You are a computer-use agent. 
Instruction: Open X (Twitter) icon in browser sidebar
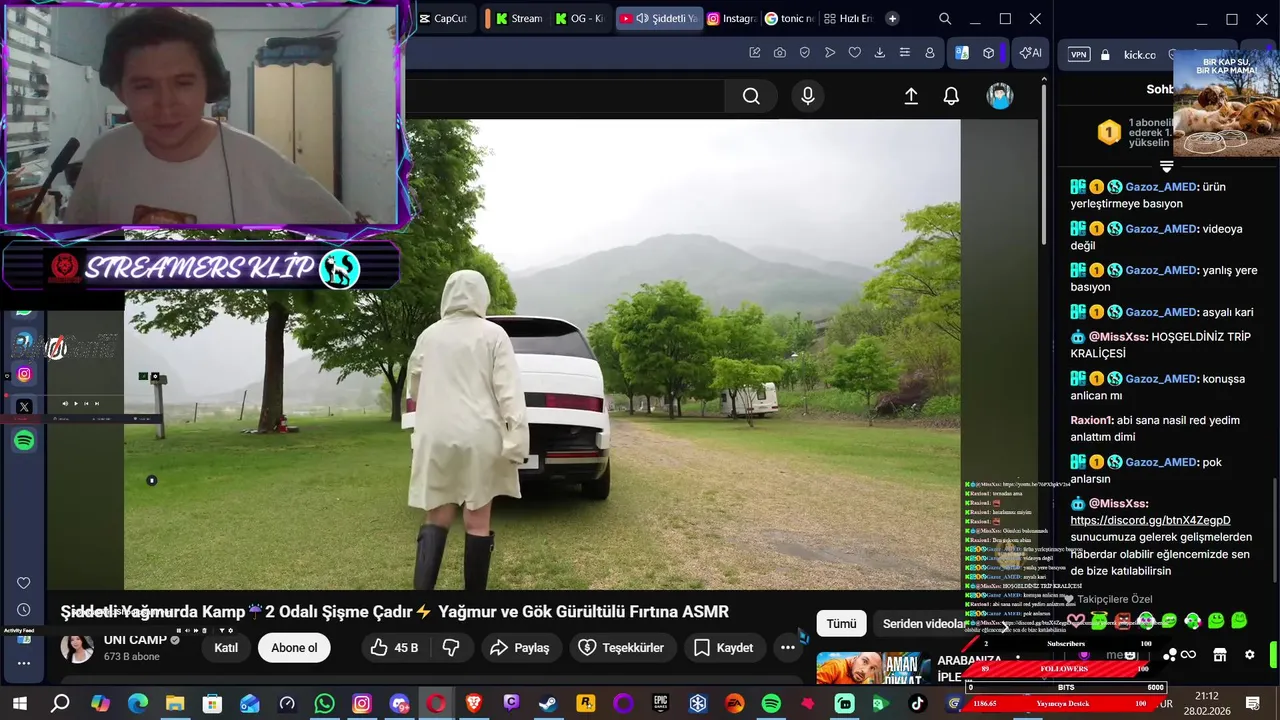click(24, 407)
